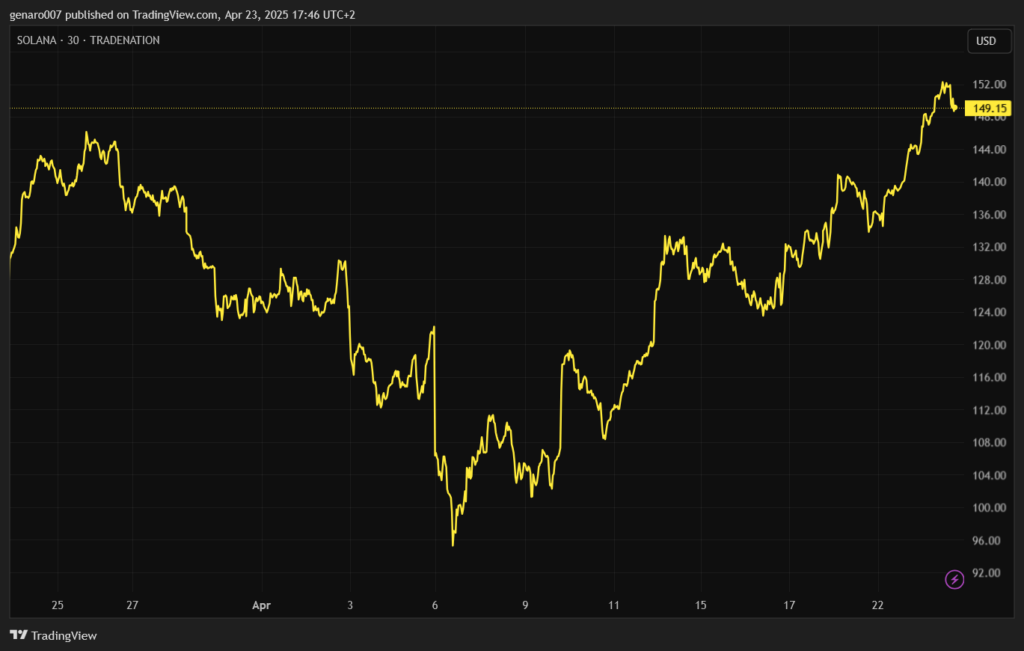The image size is (1024, 651).
Task: Click the TradingView logo icon at bottom
Action: tap(18, 635)
